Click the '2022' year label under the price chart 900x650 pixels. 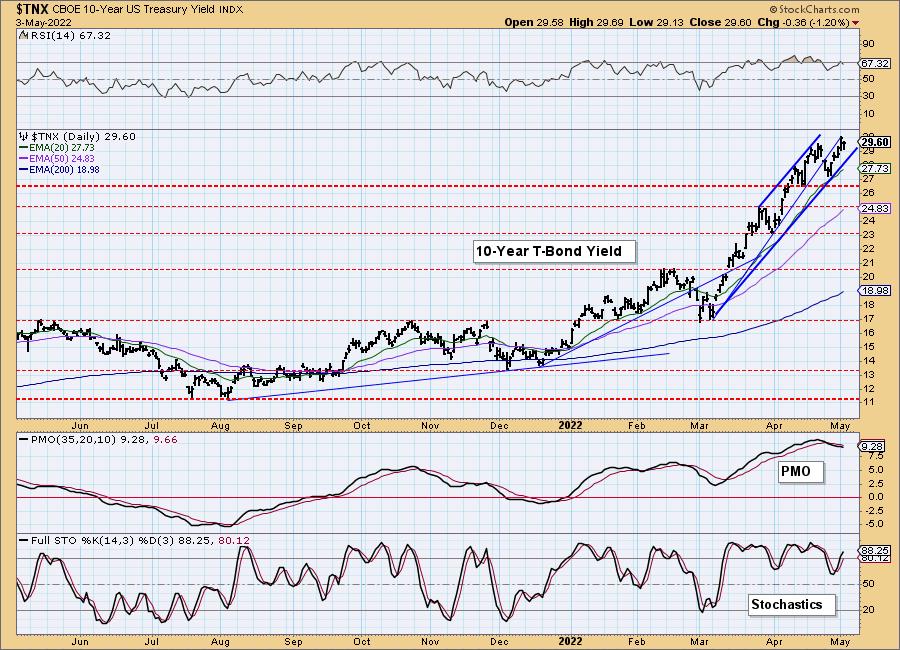click(x=571, y=425)
